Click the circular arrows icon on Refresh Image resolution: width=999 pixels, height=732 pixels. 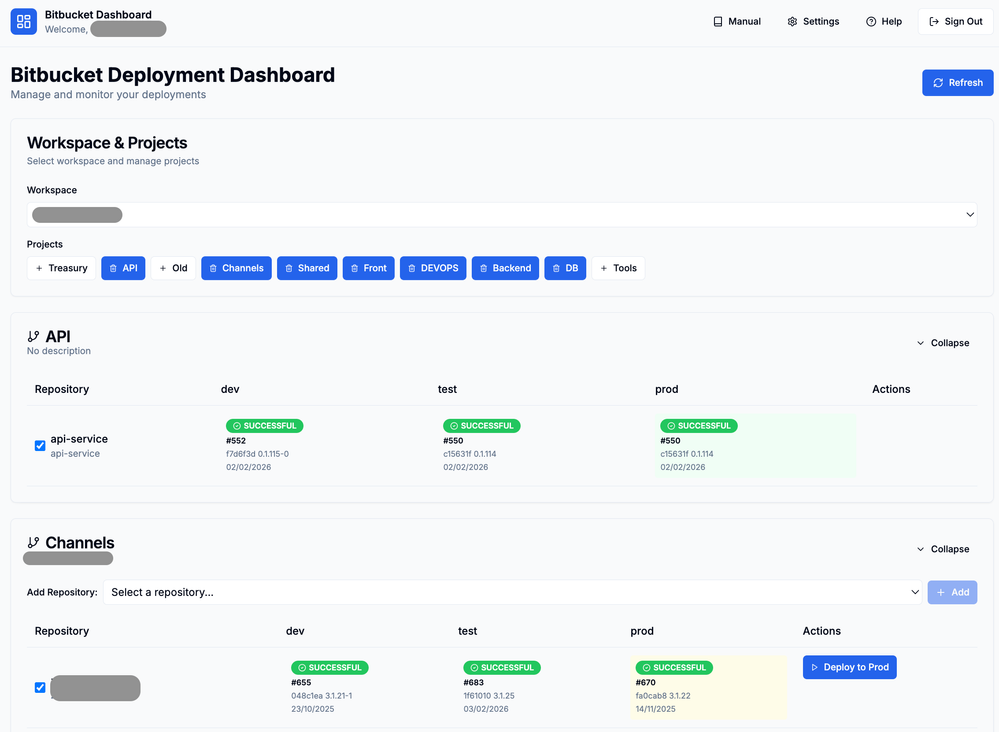[x=938, y=83]
